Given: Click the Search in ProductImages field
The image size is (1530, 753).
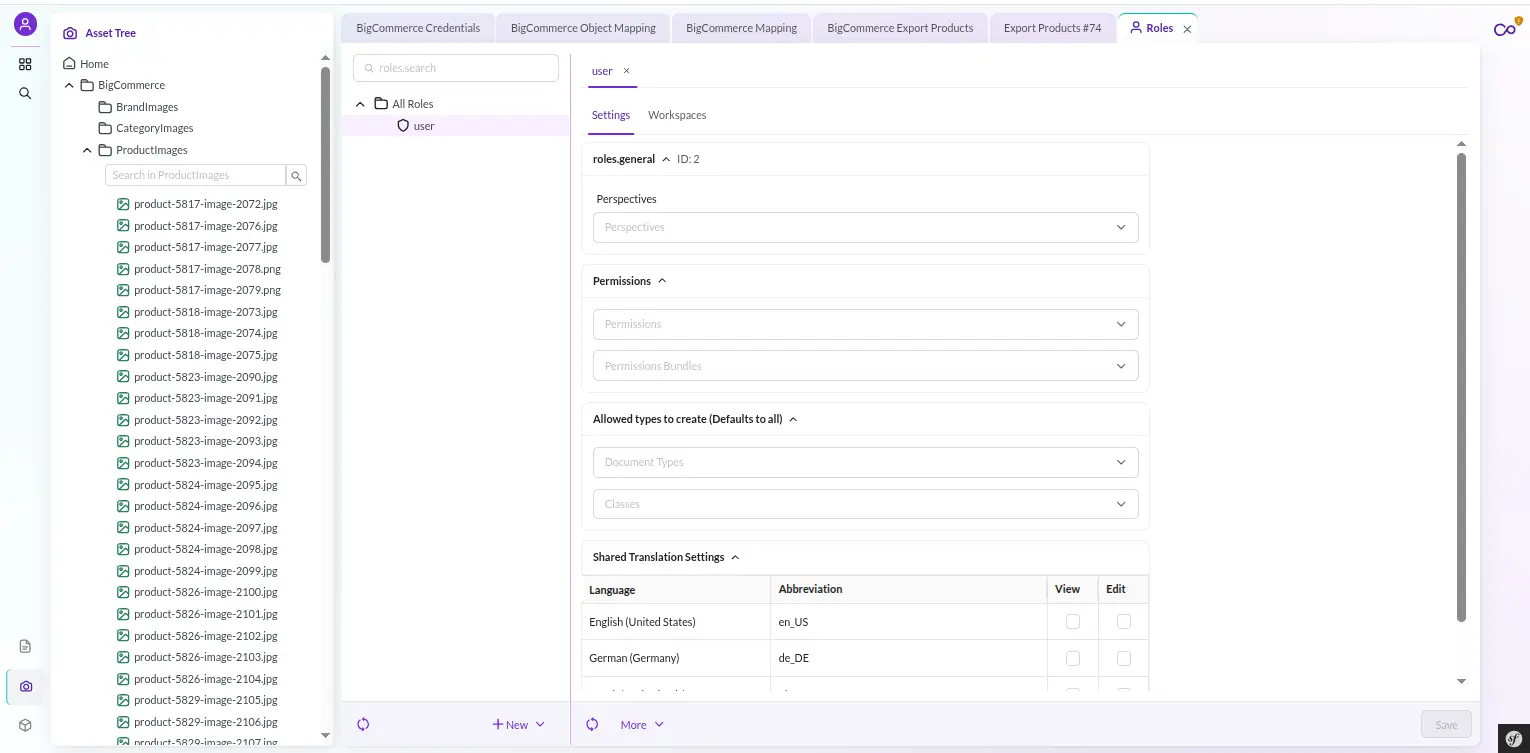Looking at the screenshot, I should click(x=195, y=175).
